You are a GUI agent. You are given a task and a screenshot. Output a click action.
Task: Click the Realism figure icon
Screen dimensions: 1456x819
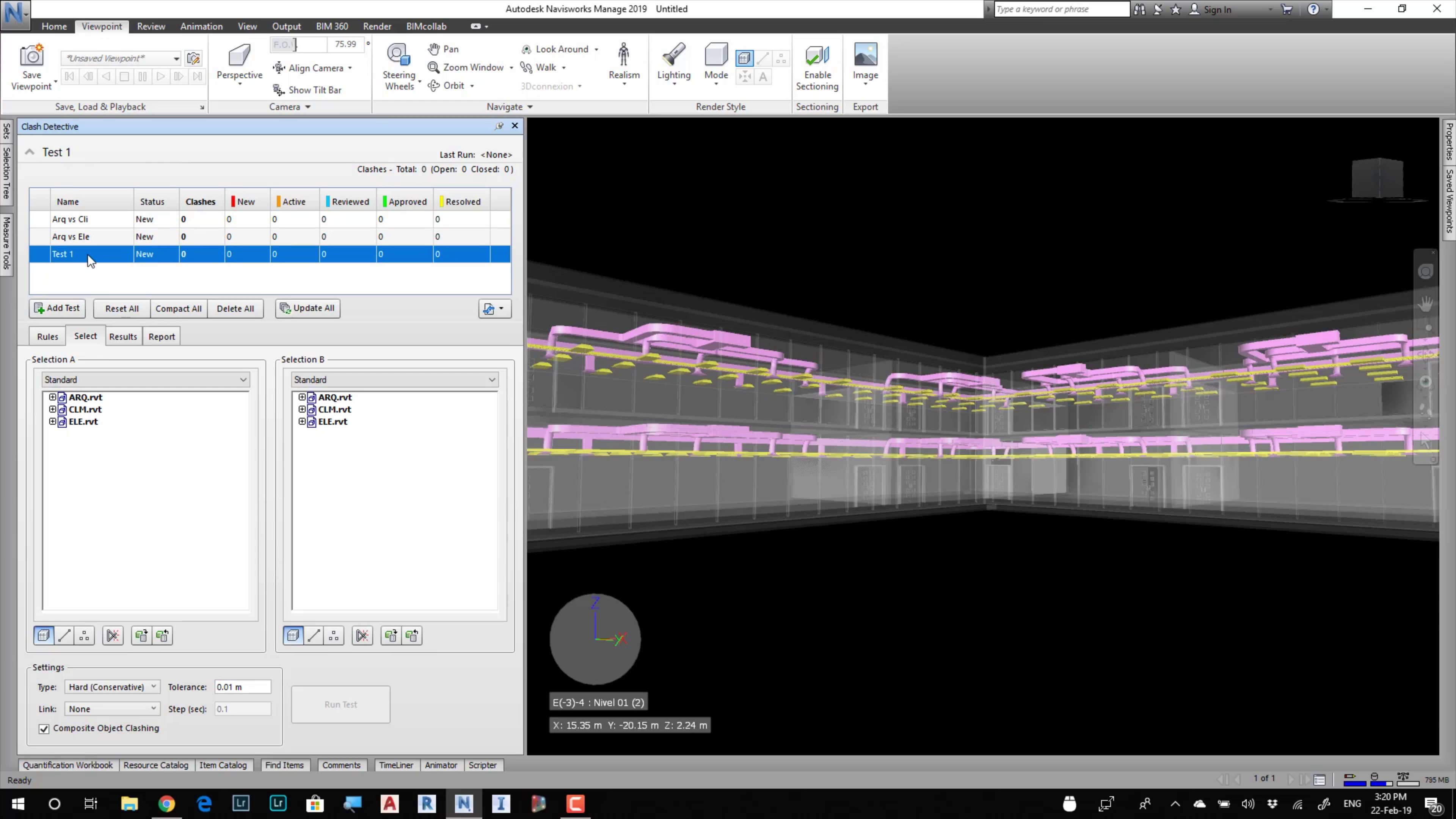pyautogui.click(x=623, y=55)
